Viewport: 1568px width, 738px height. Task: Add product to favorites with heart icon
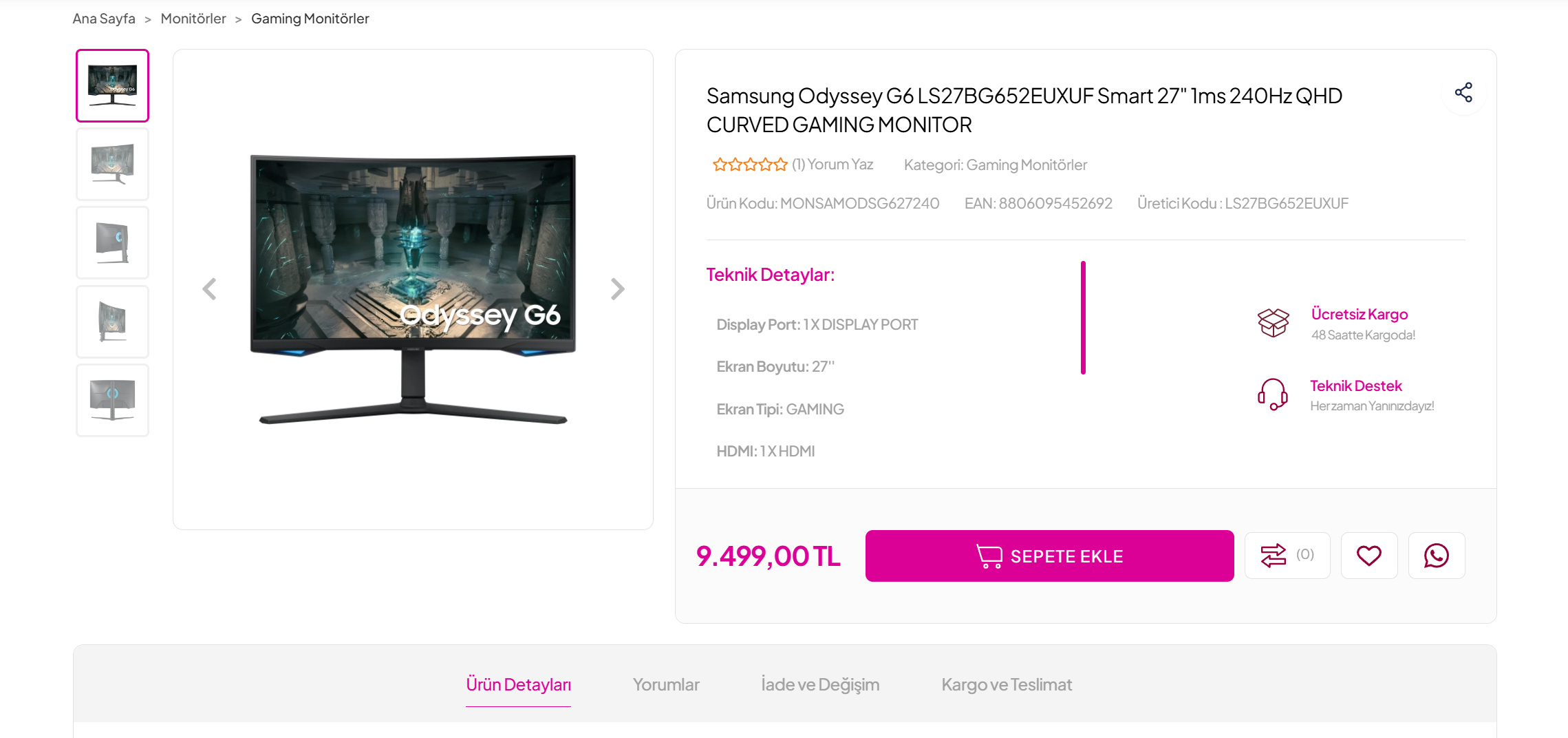(1368, 556)
